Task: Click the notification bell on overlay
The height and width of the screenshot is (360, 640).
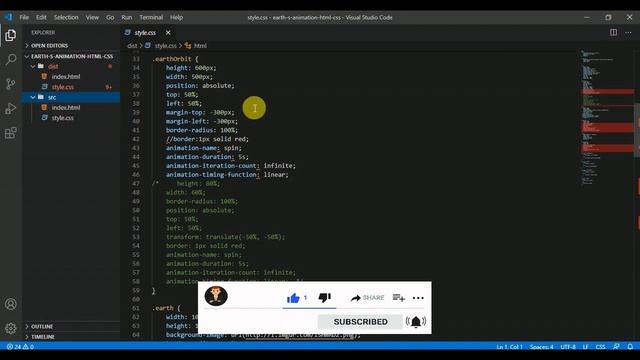Action: (416, 322)
